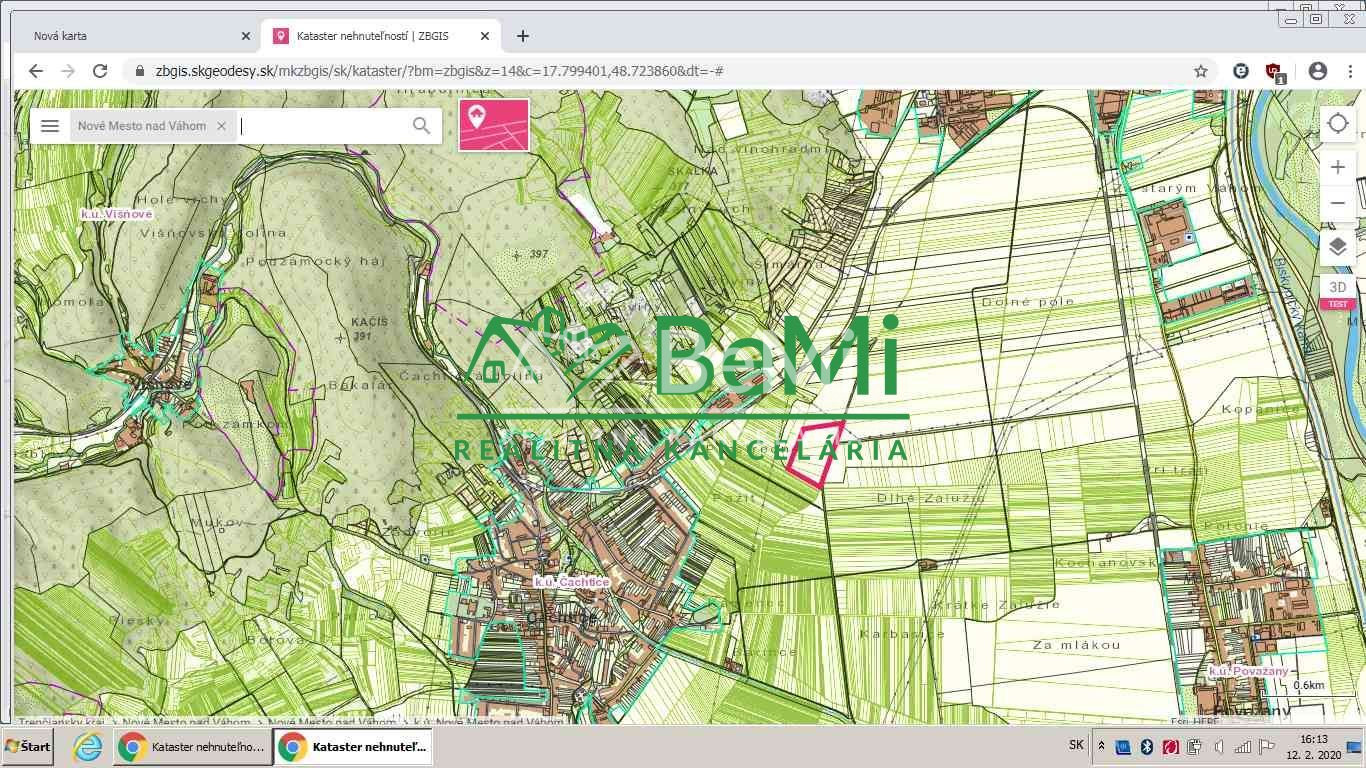
Task: Select the active Kataster Chrome taskbar button
Action: 352,747
